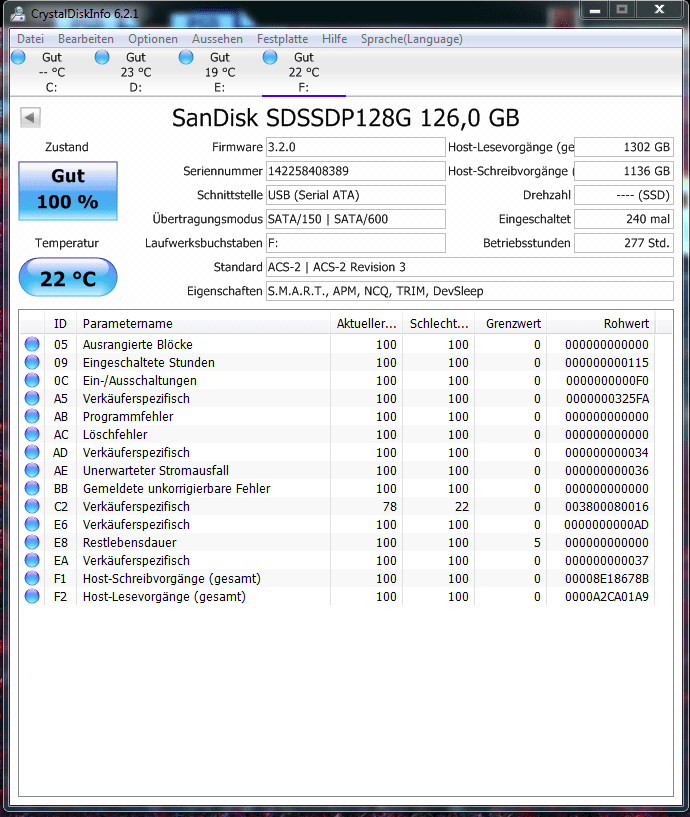Sort by the Parametername column header

coord(203,324)
